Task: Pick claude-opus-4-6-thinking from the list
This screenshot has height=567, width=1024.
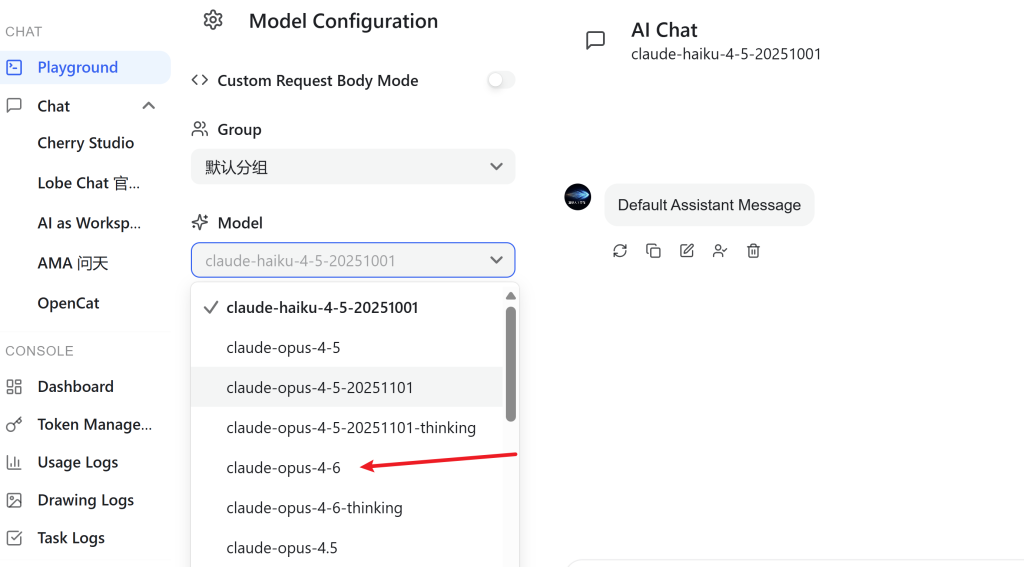Action: [x=347, y=508]
